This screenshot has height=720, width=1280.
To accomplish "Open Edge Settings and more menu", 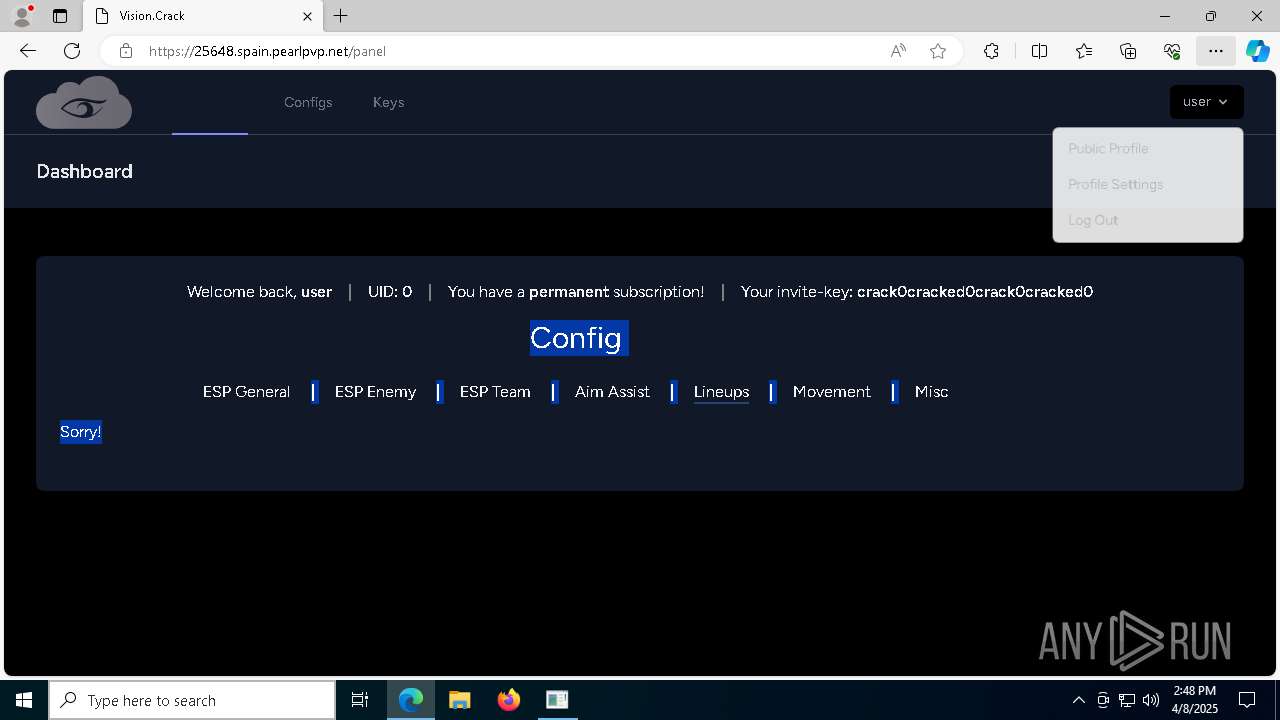I will click(1216, 51).
